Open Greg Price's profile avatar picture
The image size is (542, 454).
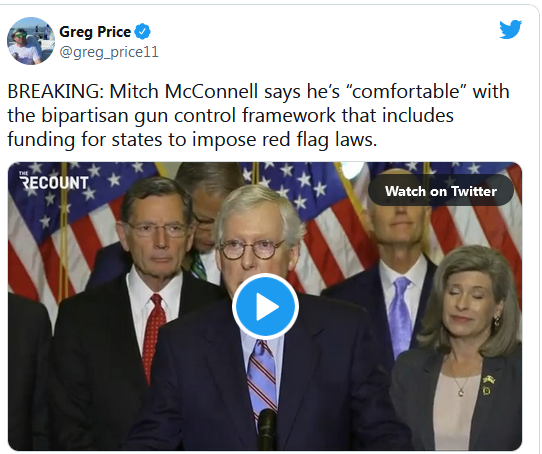coord(31,41)
